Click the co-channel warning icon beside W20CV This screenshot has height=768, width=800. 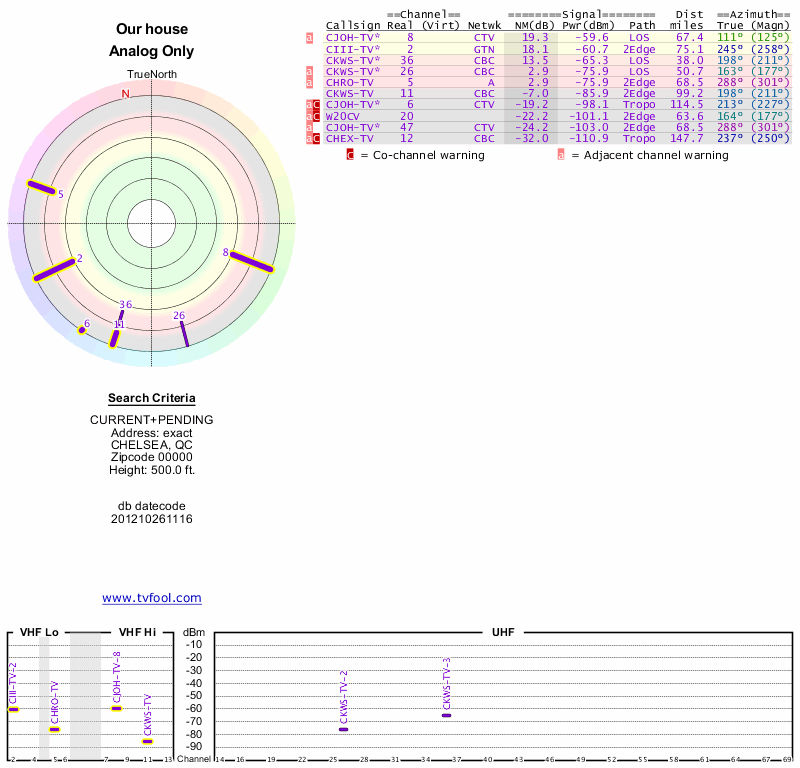(316, 116)
